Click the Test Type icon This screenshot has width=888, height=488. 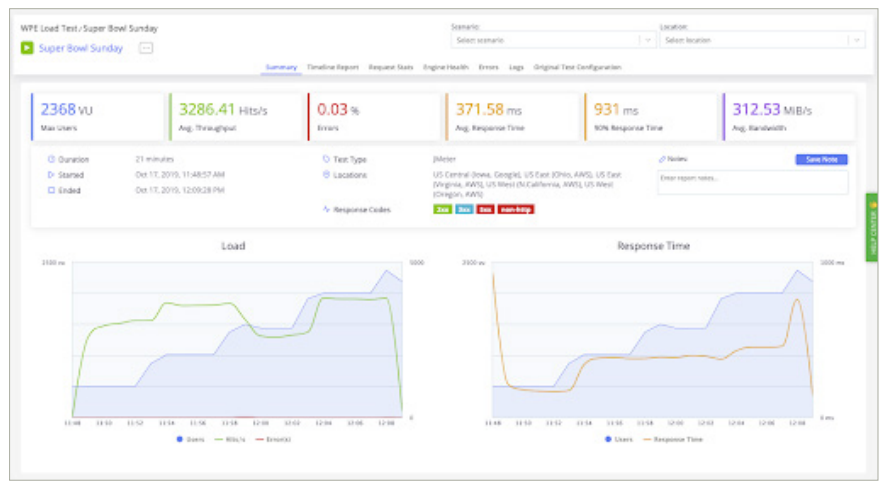326,159
